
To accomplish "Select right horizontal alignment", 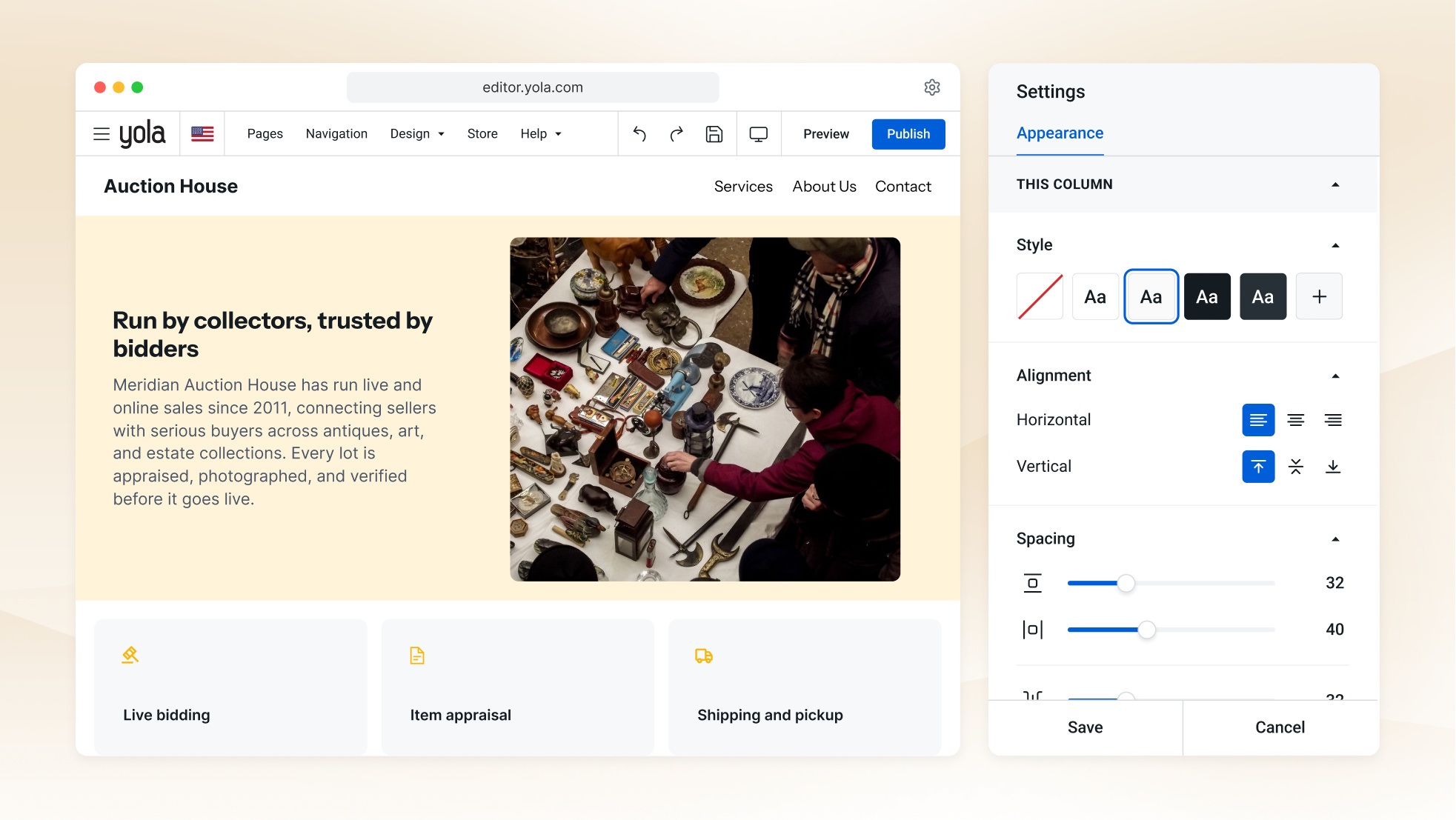I will tap(1333, 420).
